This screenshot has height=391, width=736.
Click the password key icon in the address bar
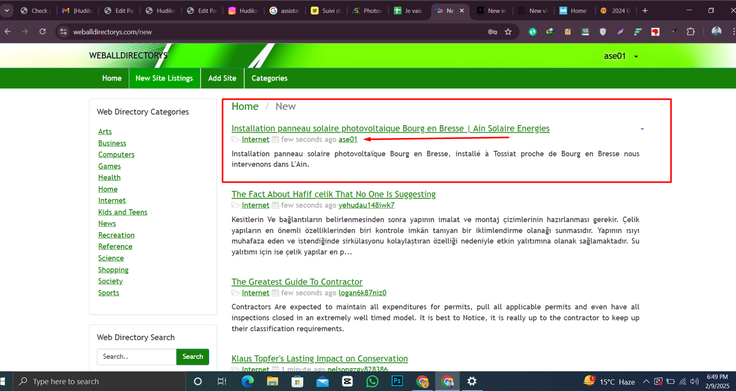[x=492, y=32]
